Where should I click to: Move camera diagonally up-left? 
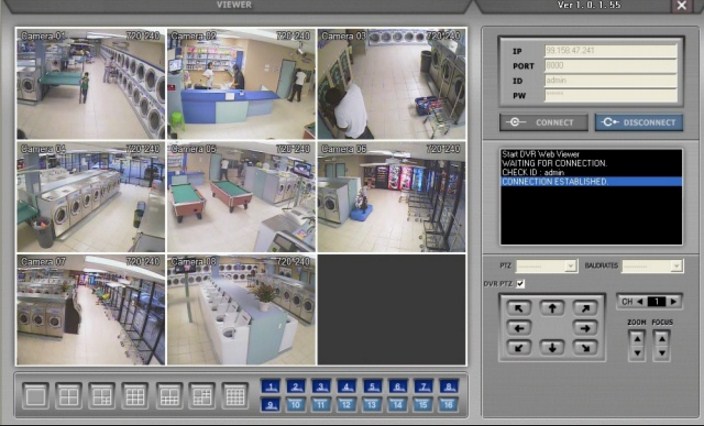click(519, 308)
